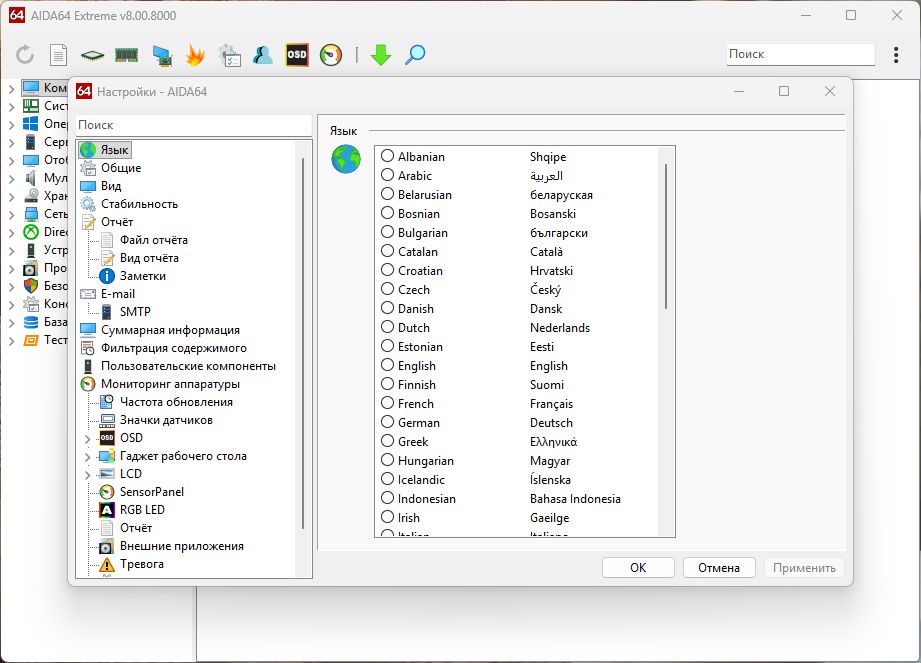Open the OSD panel toolbar icon
The height and width of the screenshot is (663, 921).
coord(297,55)
